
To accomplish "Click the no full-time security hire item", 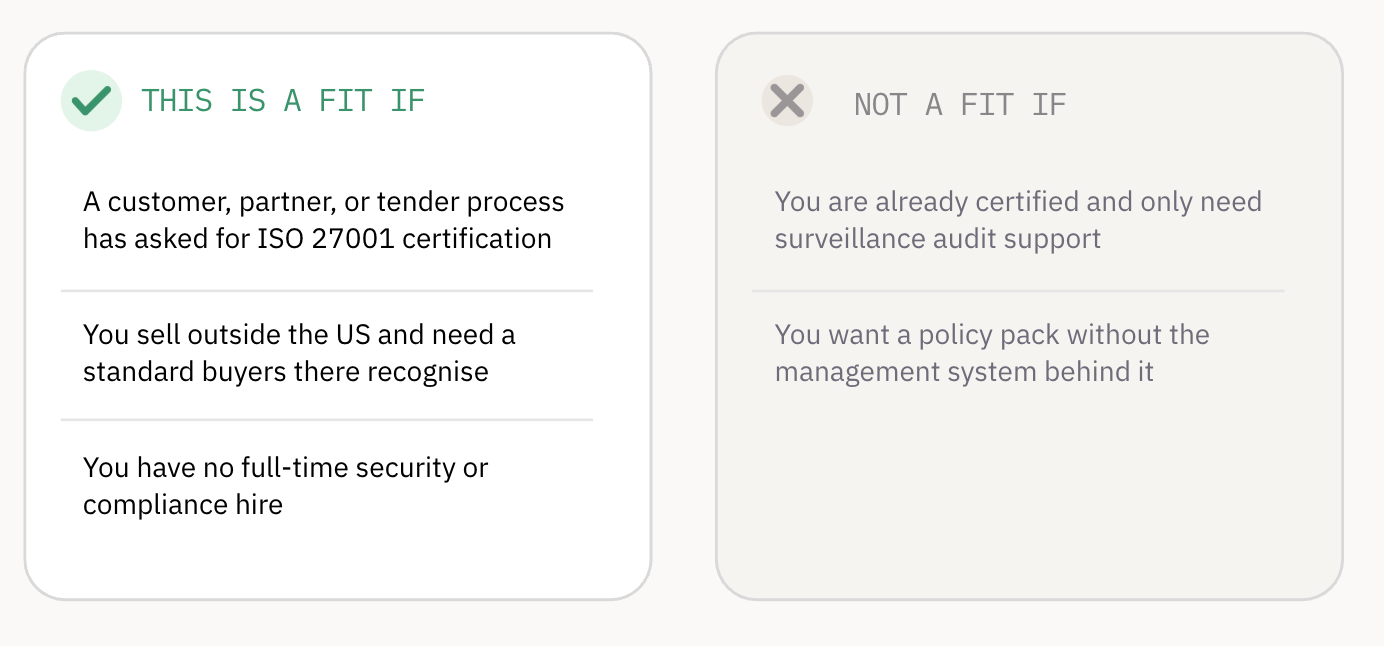I will click(x=326, y=486).
